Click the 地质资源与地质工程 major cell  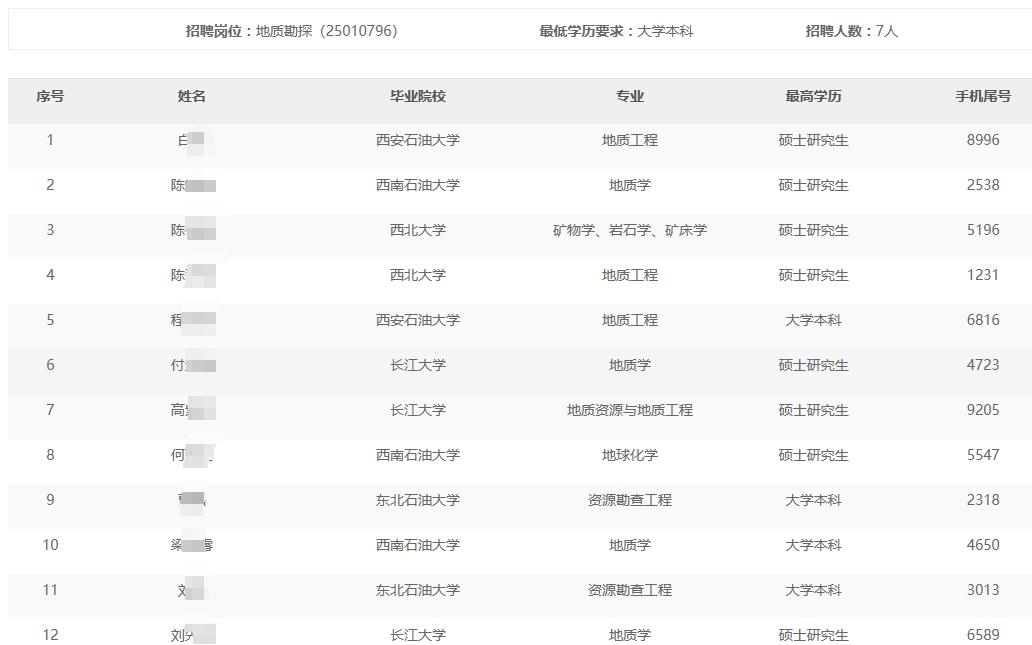(630, 410)
